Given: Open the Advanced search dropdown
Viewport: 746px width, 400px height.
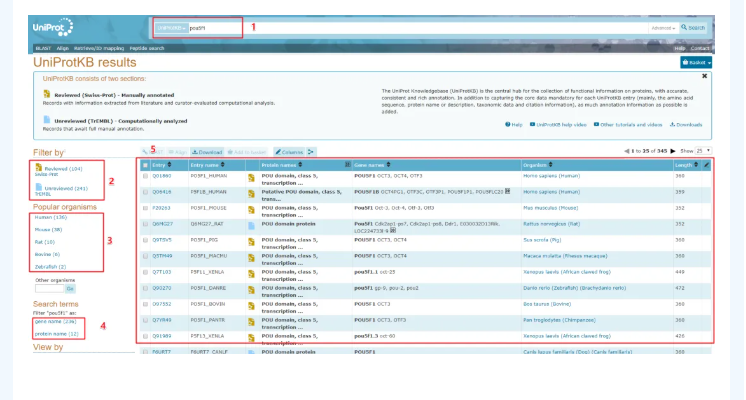Looking at the screenshot, I should point(663,28).
